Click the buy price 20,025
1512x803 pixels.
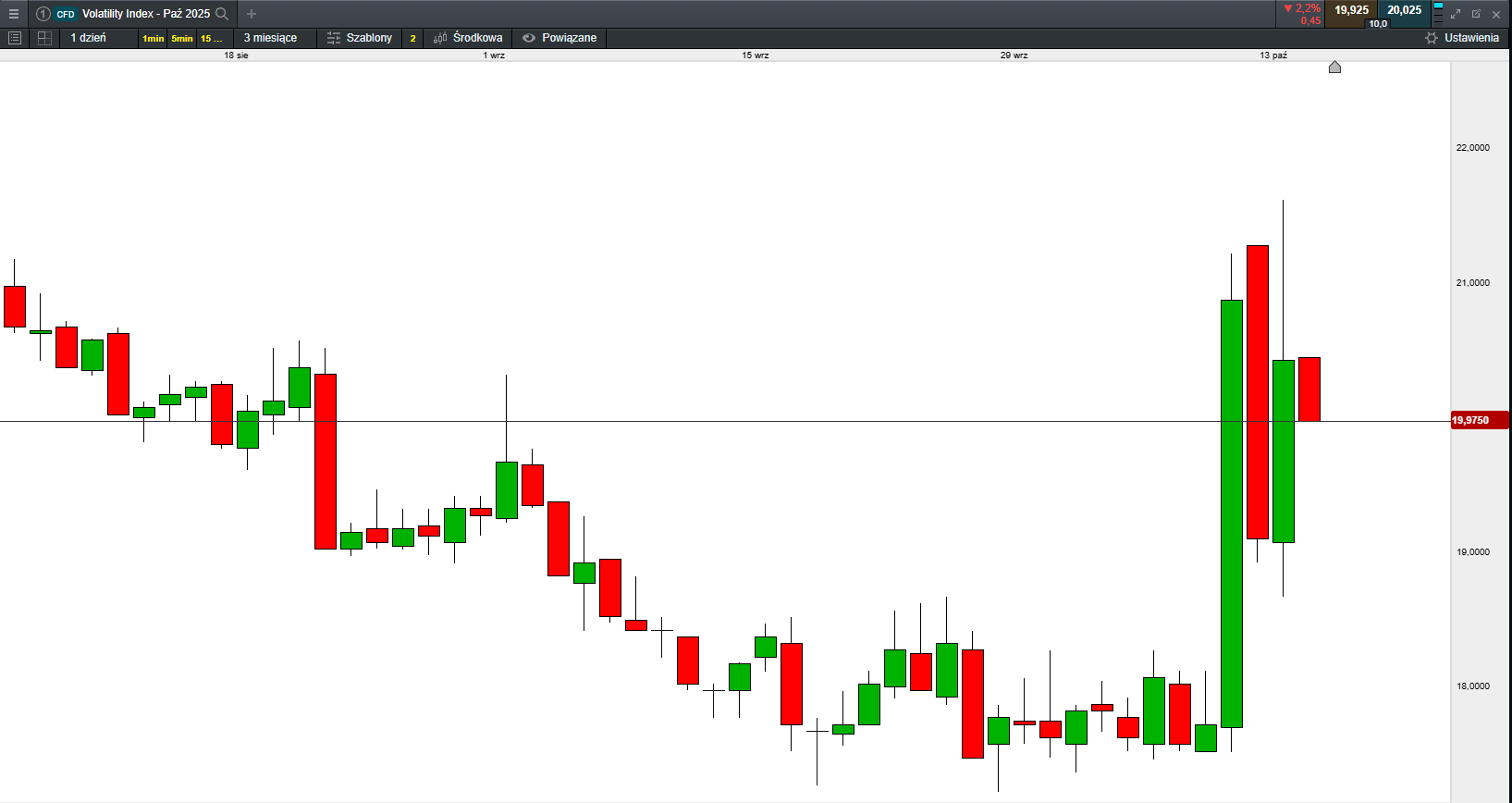(x=1404, y=10)
